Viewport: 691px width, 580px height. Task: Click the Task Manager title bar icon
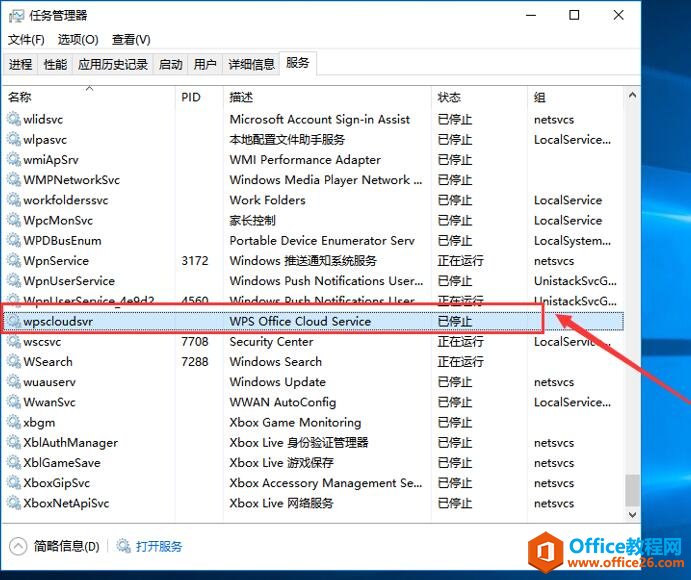16,16
